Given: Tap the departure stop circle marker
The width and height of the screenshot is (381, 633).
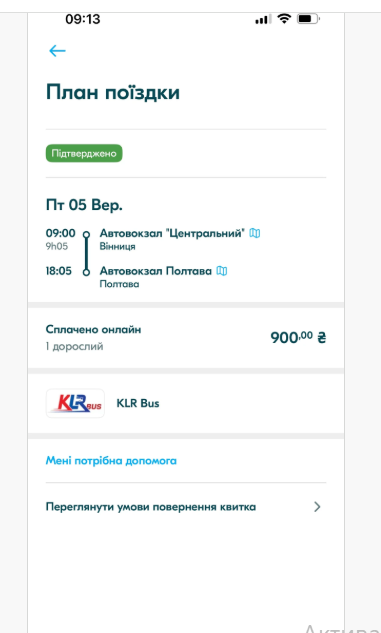Looking at the screenshot, I should coord(86,234).
